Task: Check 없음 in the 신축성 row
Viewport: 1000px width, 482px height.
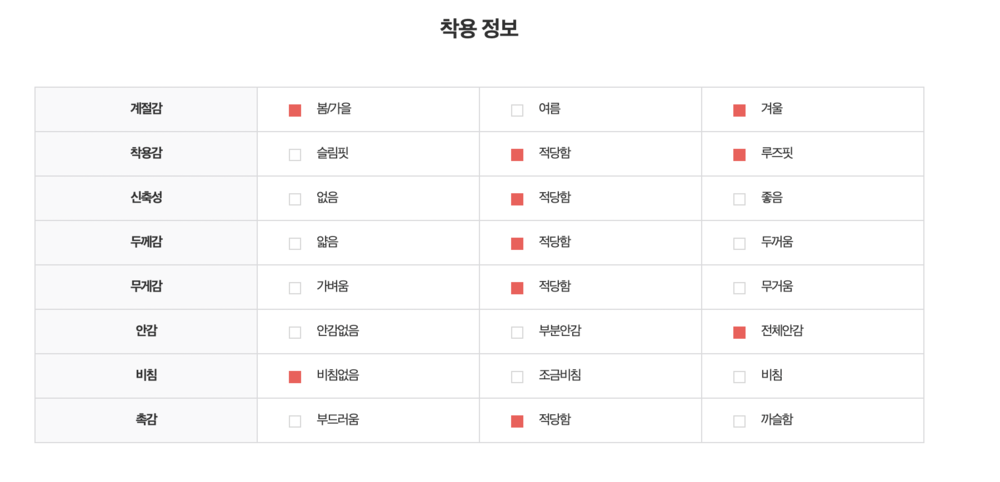Action: click(x=295, y=199)
